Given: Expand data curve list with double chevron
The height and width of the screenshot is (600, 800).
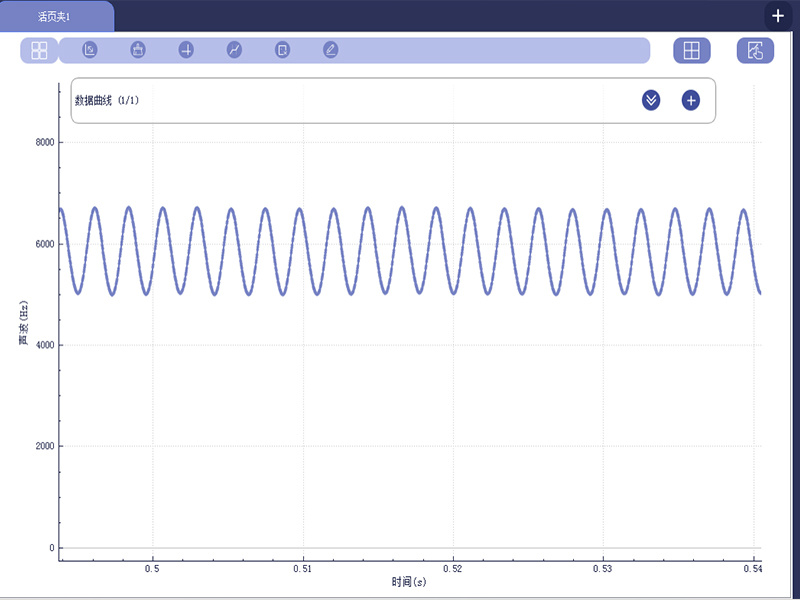Looking at the screenshot, I should (x=651, y=101).
